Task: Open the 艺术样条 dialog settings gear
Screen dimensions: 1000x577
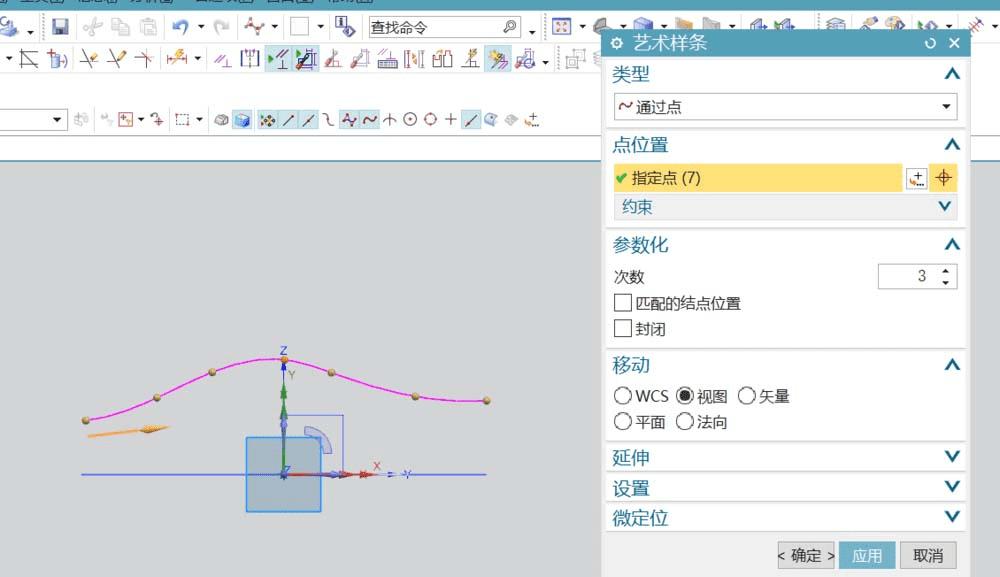Action: pos(617,43)
